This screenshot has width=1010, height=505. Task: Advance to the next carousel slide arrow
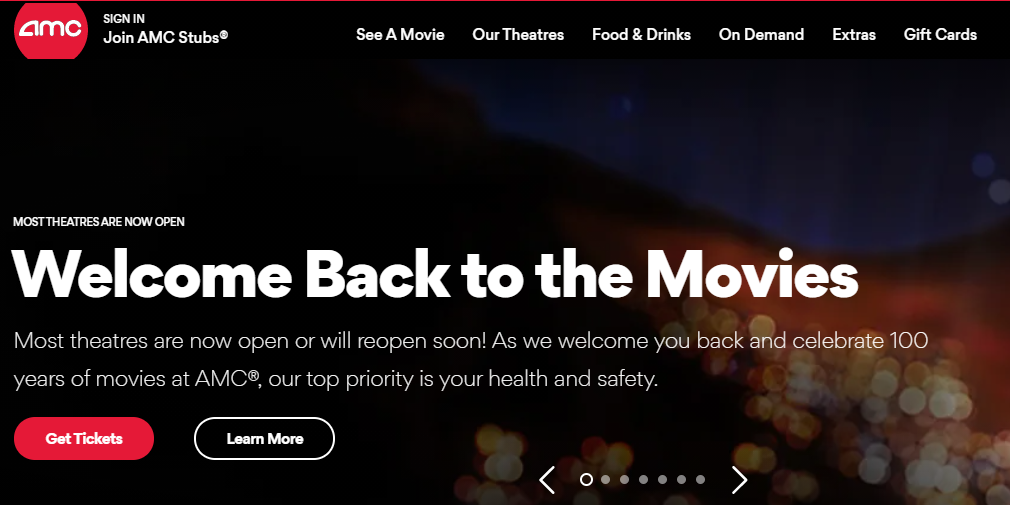pos(739,480)
